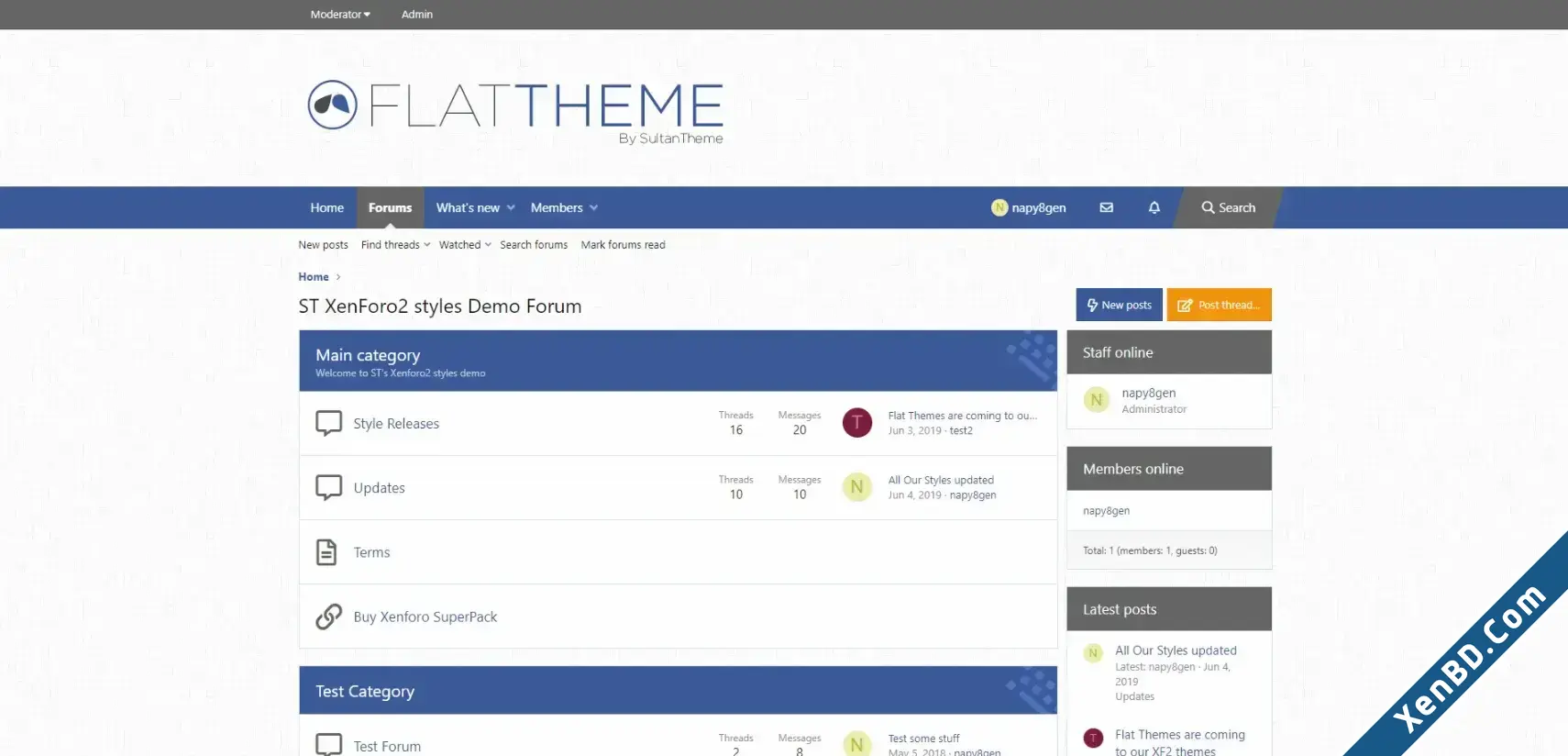Screen dimensions: 1568x756
Task: Click the Search button in the navbar
Action: [x=1229, y=207]
